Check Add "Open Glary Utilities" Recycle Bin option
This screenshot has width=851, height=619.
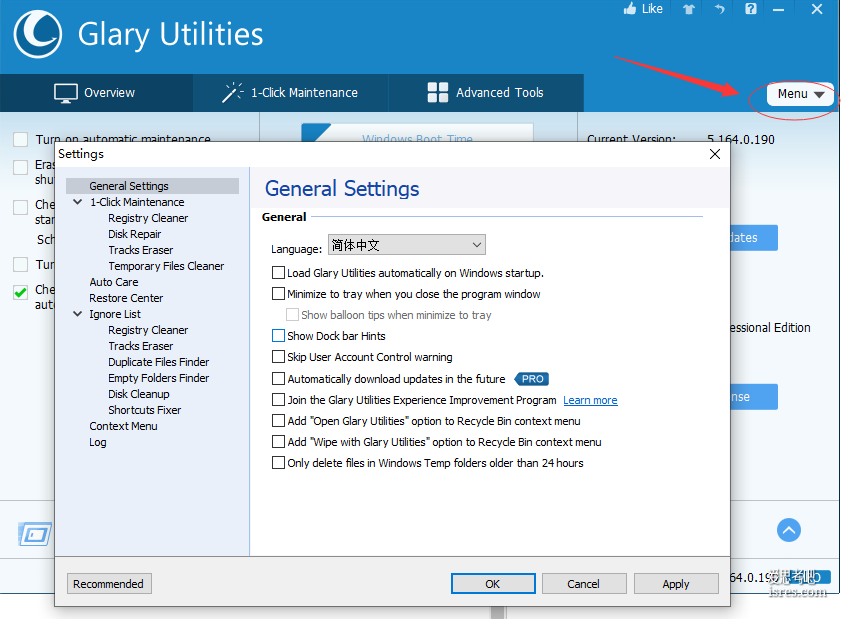(278, 420)
